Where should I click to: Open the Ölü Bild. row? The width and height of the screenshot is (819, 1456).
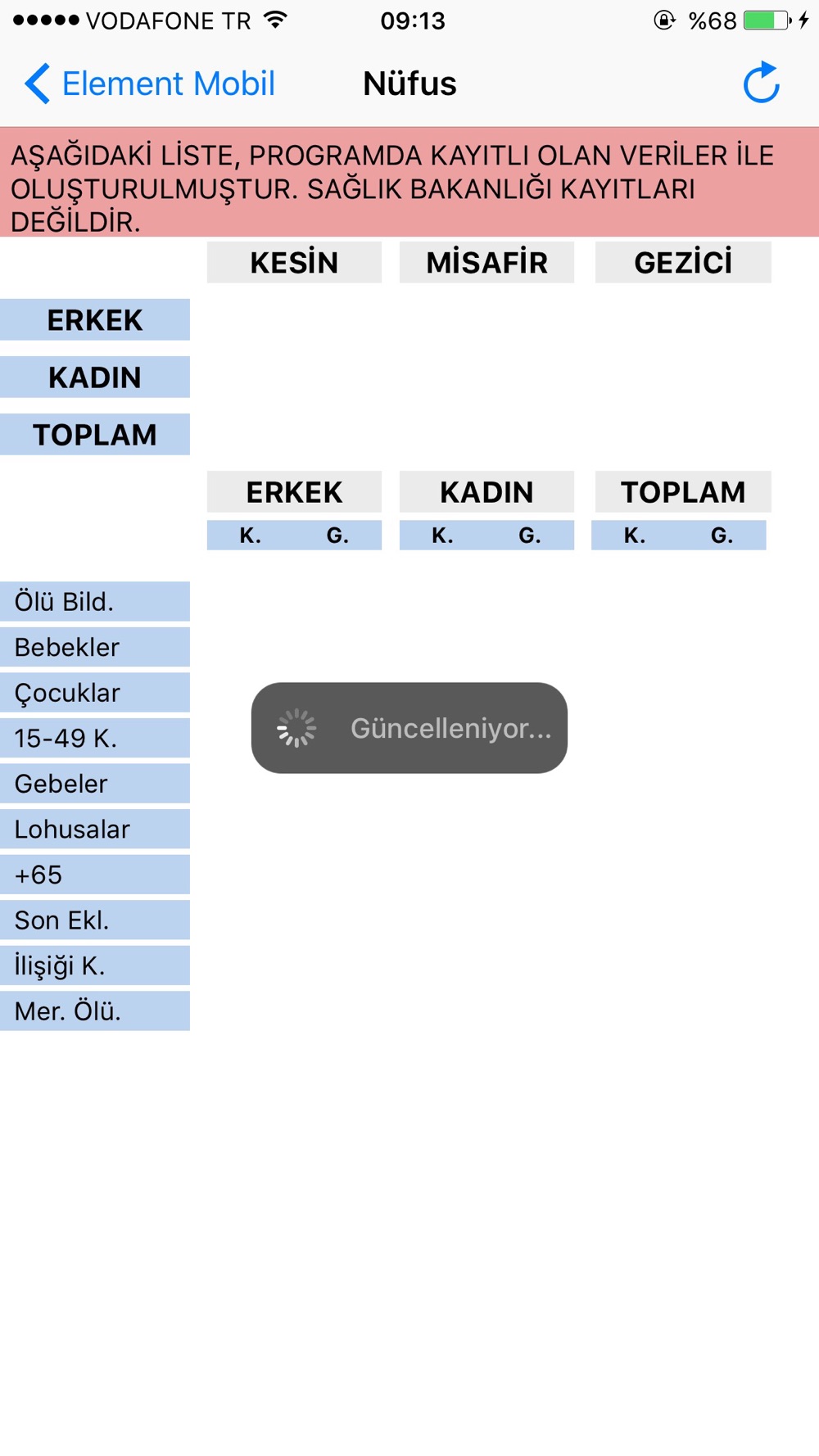click(x=95, y=601)
